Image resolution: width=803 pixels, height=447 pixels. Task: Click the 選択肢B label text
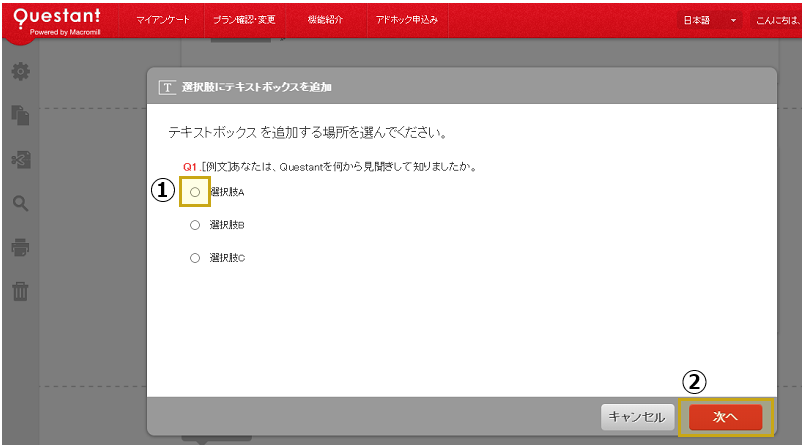pyautogui.click(x=227, y=225)
